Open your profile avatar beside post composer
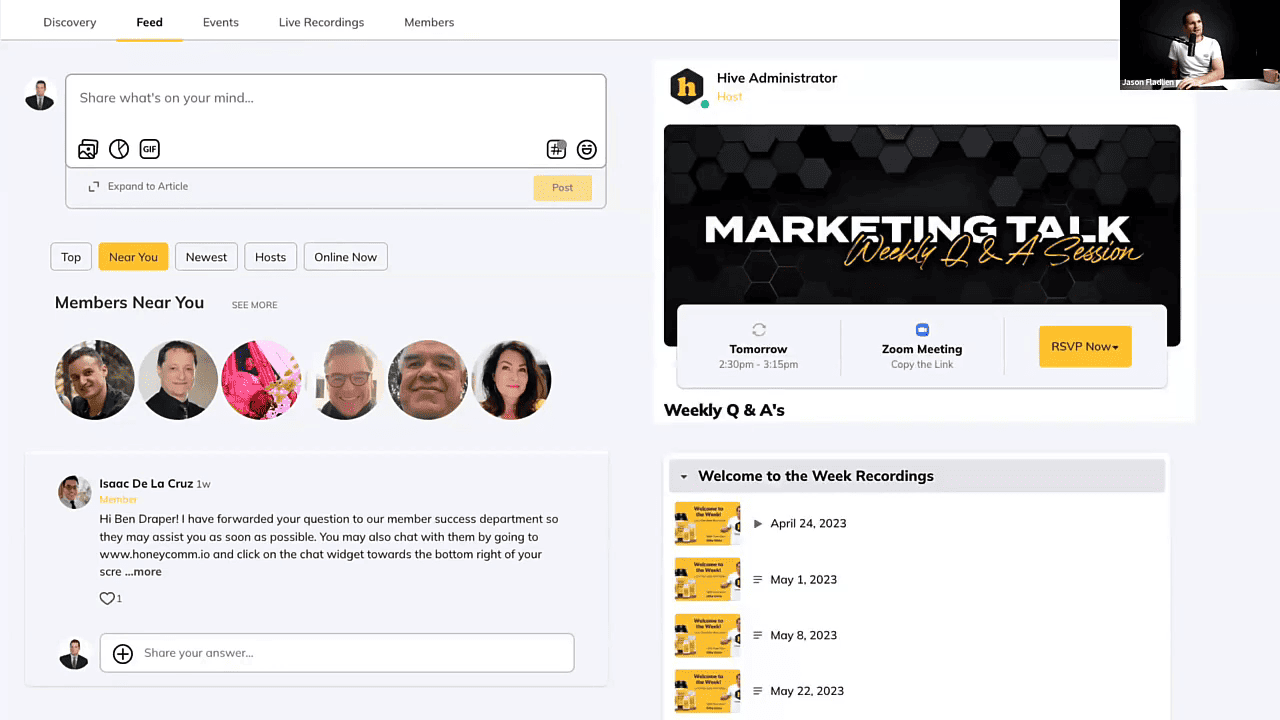 [40, 95]
